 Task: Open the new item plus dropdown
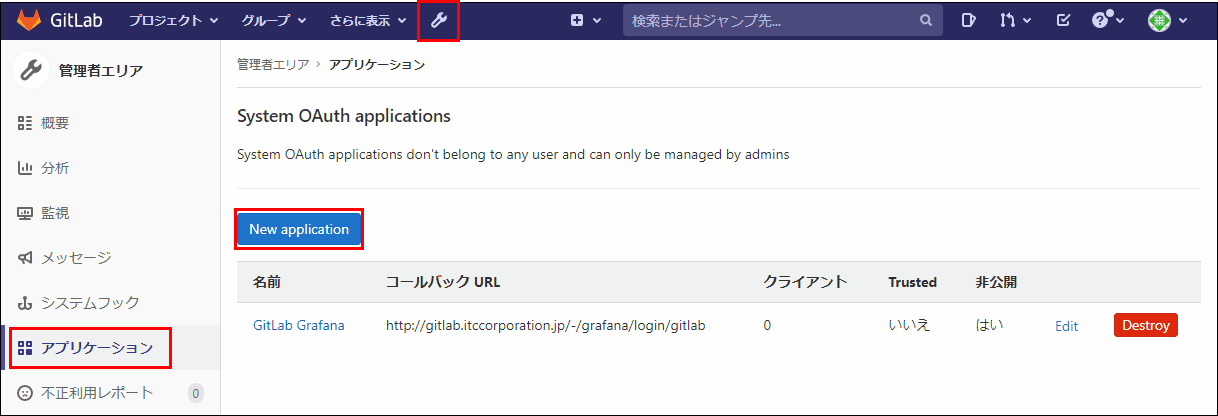(585, 20)
